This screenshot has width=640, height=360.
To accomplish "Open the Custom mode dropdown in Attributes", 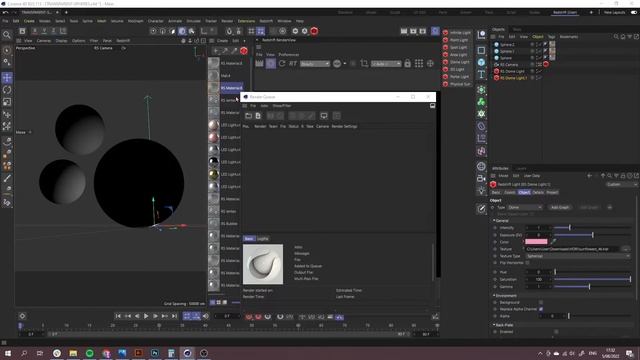I will [622, 184].
